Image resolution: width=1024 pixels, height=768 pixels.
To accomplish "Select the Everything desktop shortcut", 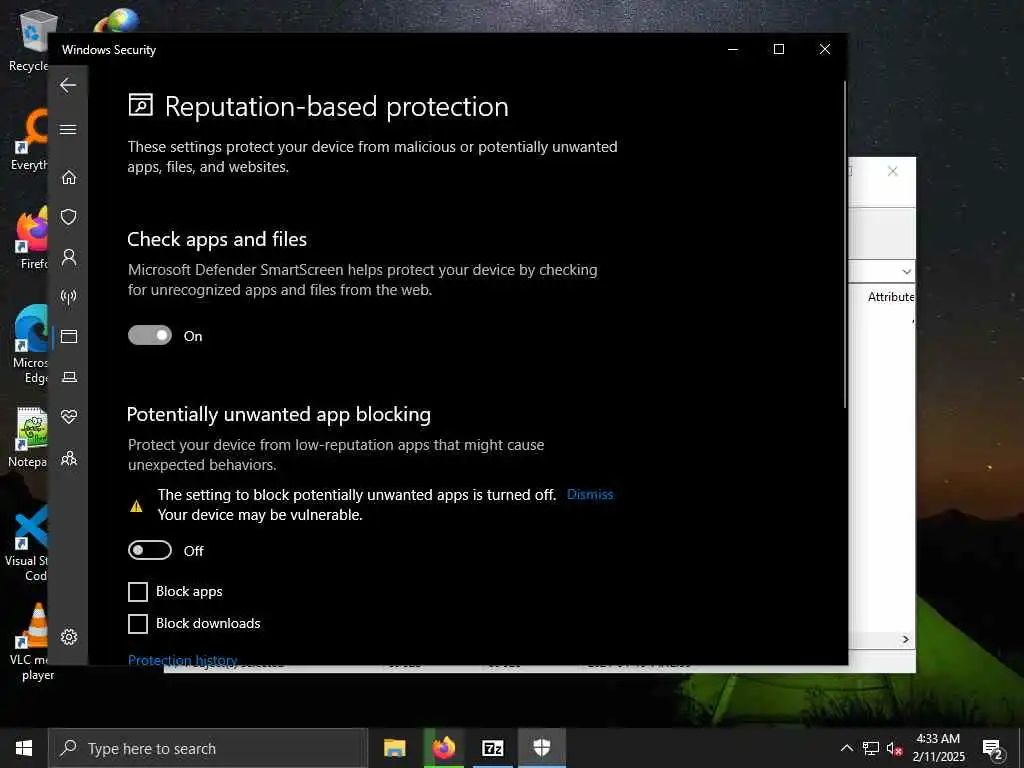I will pyautogui.click(x=28, y=140).
